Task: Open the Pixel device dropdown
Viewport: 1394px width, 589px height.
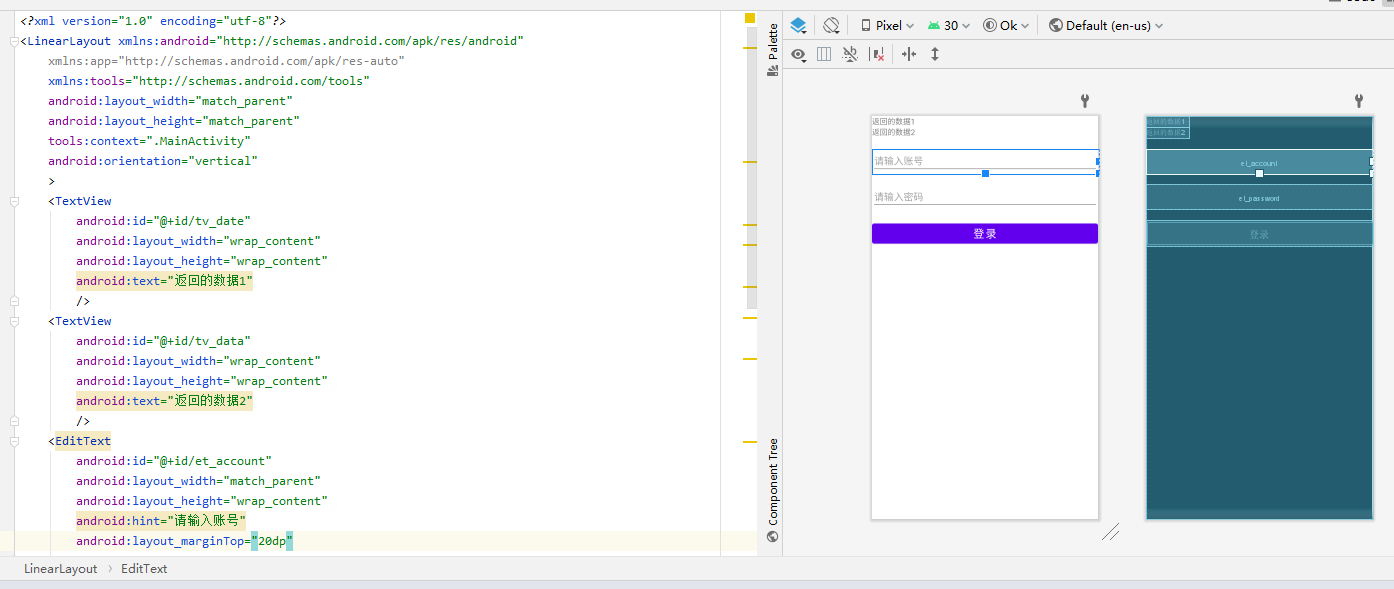Action: click(x=888, y=25)
